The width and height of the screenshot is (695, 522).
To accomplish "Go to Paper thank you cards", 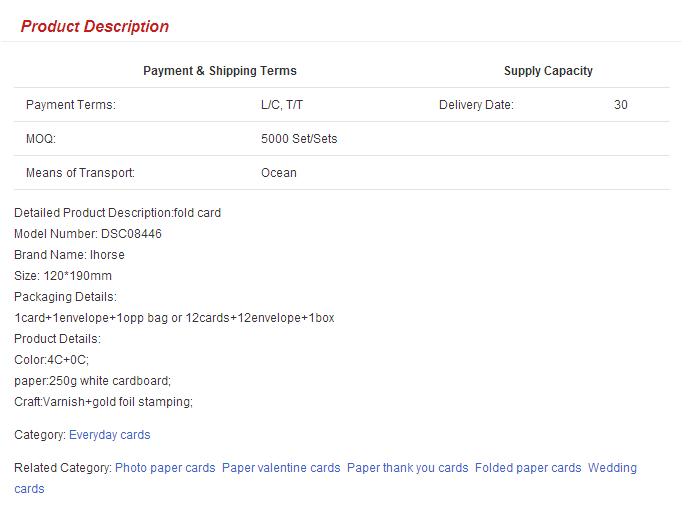I will pos(407,468).
